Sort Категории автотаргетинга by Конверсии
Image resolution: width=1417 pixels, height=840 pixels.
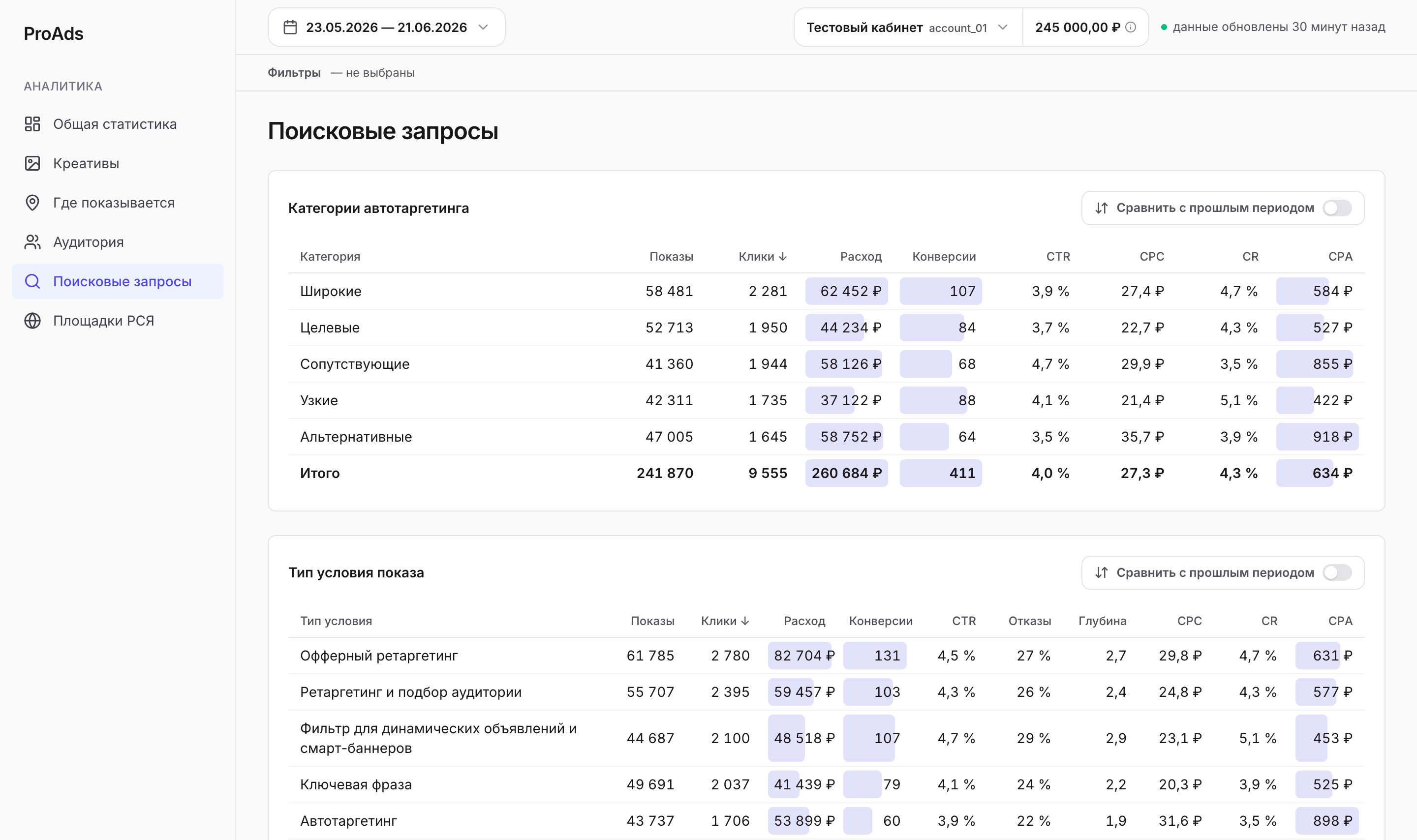coord(944,256)
